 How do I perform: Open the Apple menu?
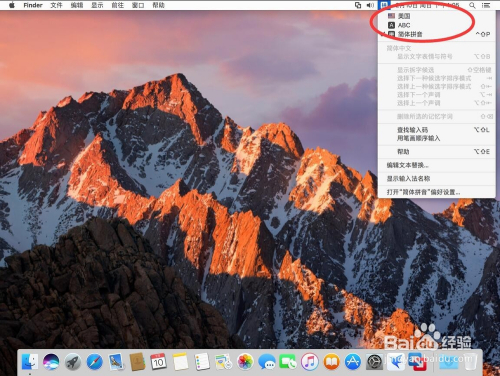[11, 5]
